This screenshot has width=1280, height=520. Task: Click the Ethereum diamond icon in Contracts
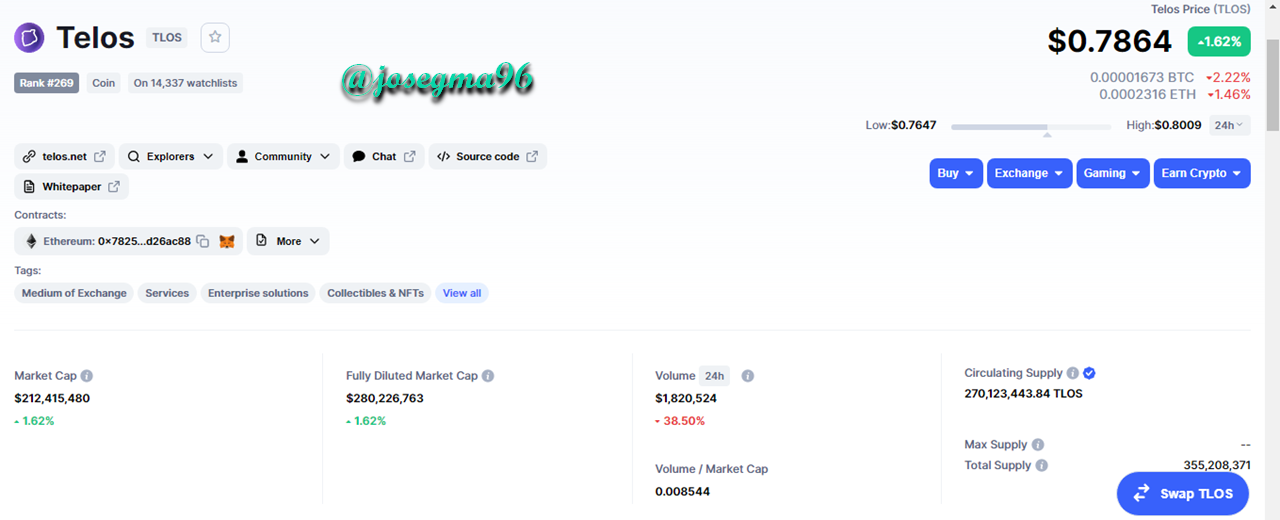[x=31, y=241]
